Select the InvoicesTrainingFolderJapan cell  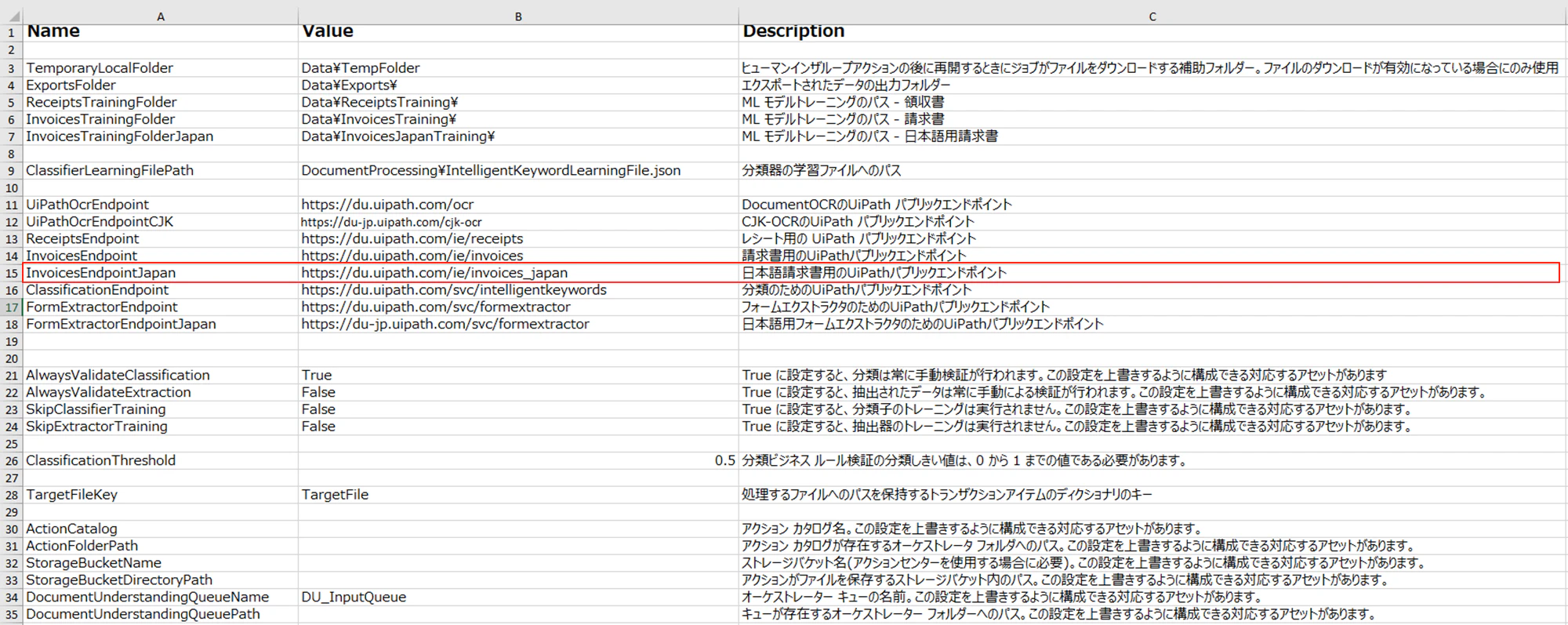point(161,136)
